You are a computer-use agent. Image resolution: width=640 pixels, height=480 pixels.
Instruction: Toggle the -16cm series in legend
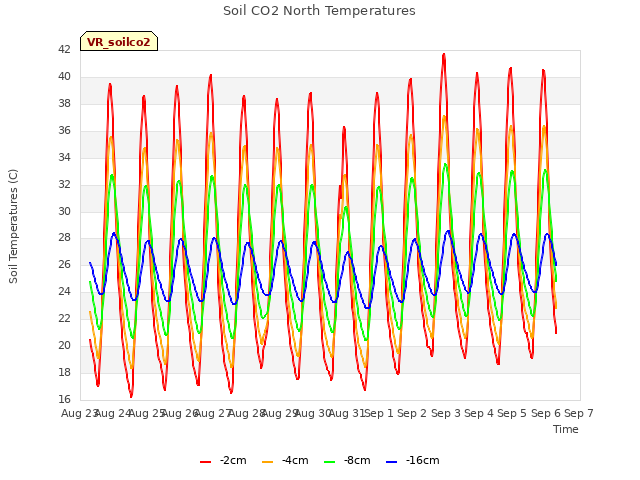pos(413,461)
